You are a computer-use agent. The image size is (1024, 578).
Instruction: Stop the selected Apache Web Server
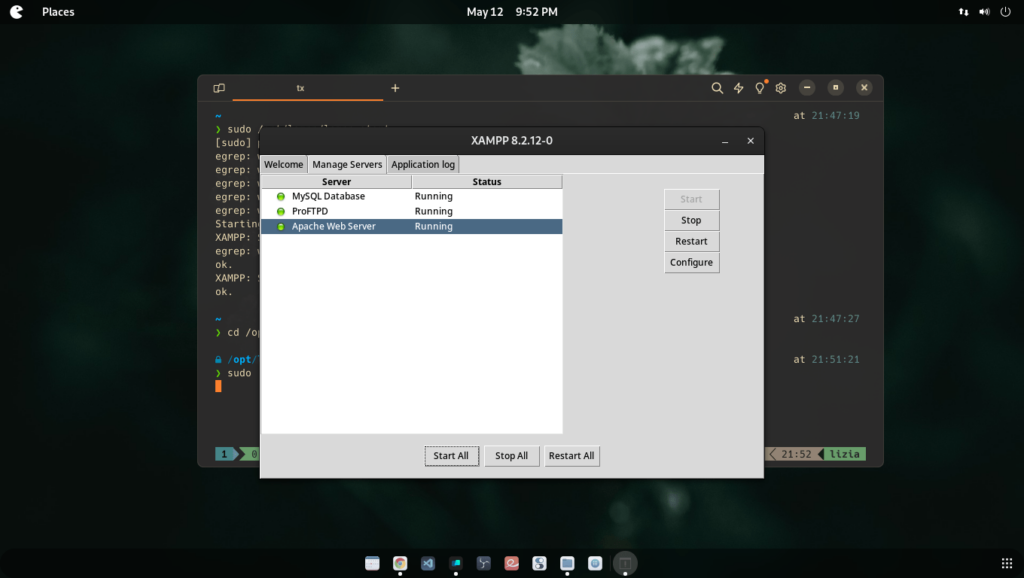point(691,220)
